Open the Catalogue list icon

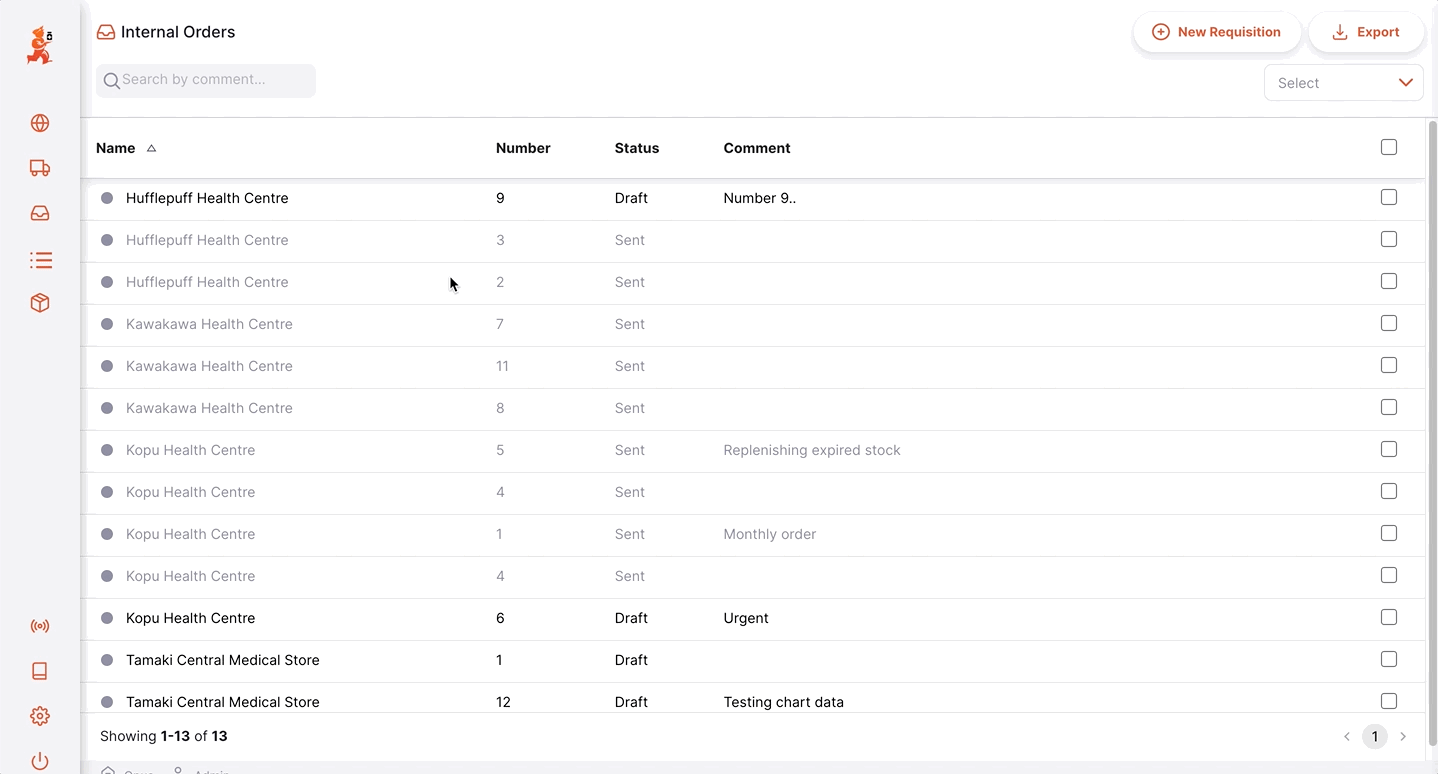[40, 260]
